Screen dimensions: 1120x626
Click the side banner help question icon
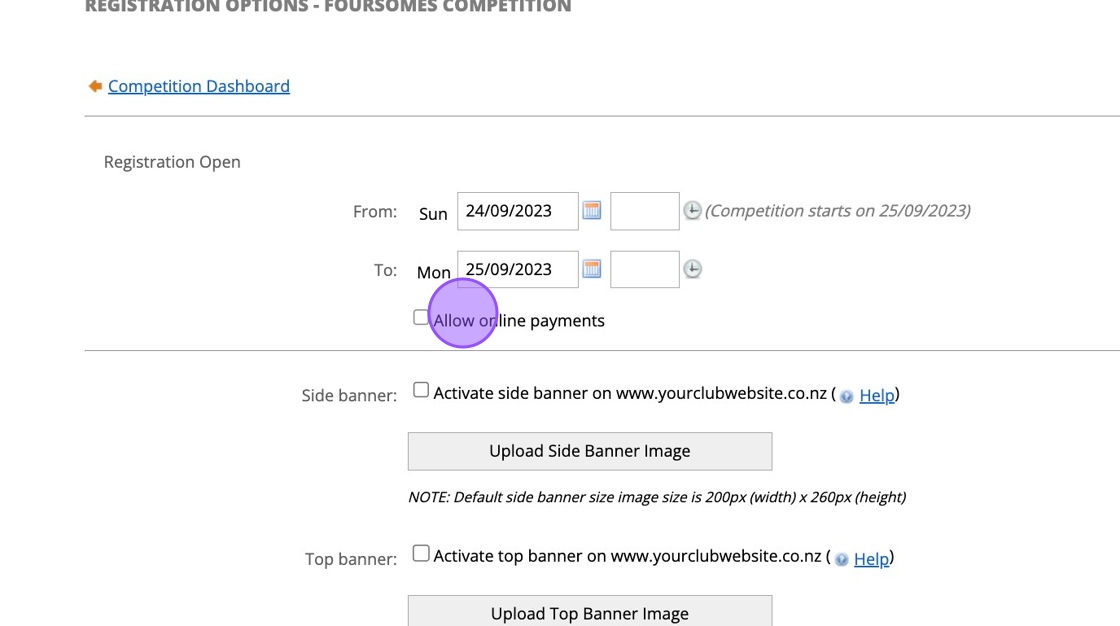[x=847, y=396]
